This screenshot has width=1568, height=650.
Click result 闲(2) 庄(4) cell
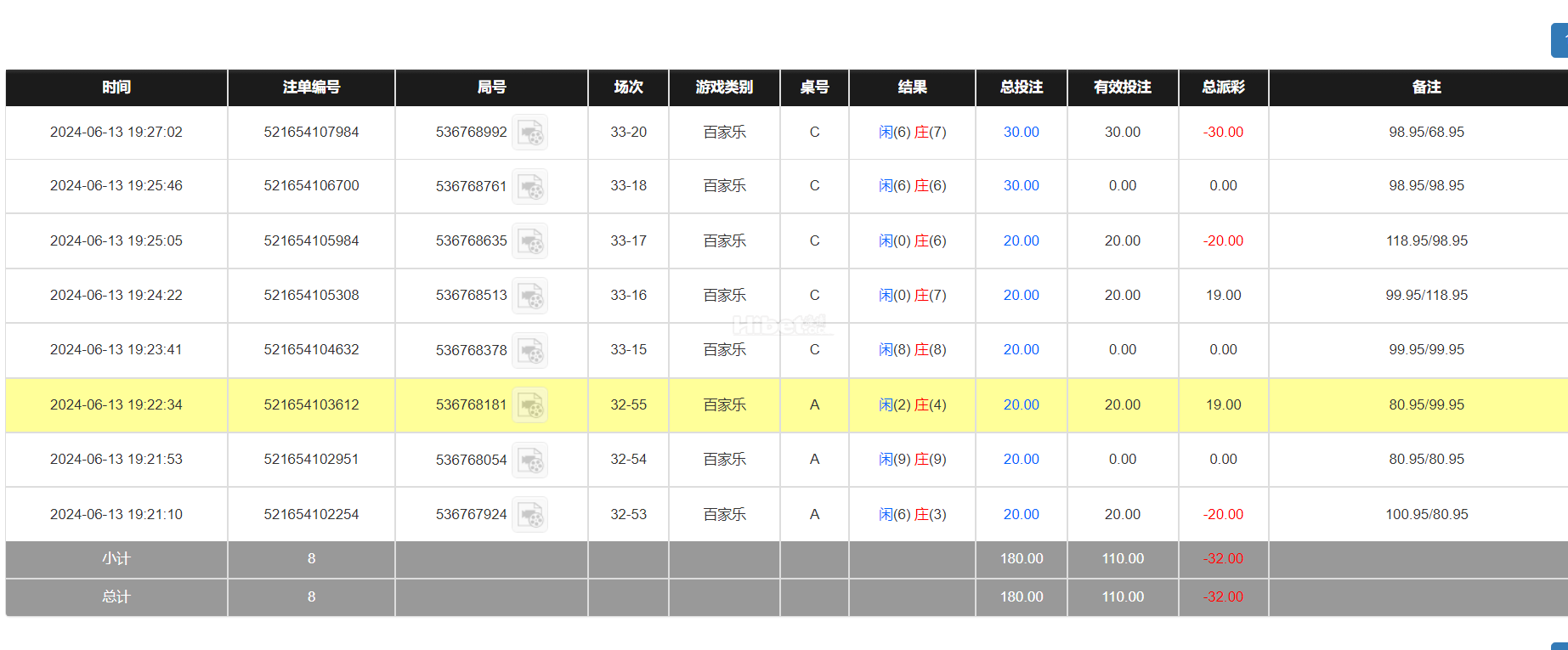(x=912, y=404)
